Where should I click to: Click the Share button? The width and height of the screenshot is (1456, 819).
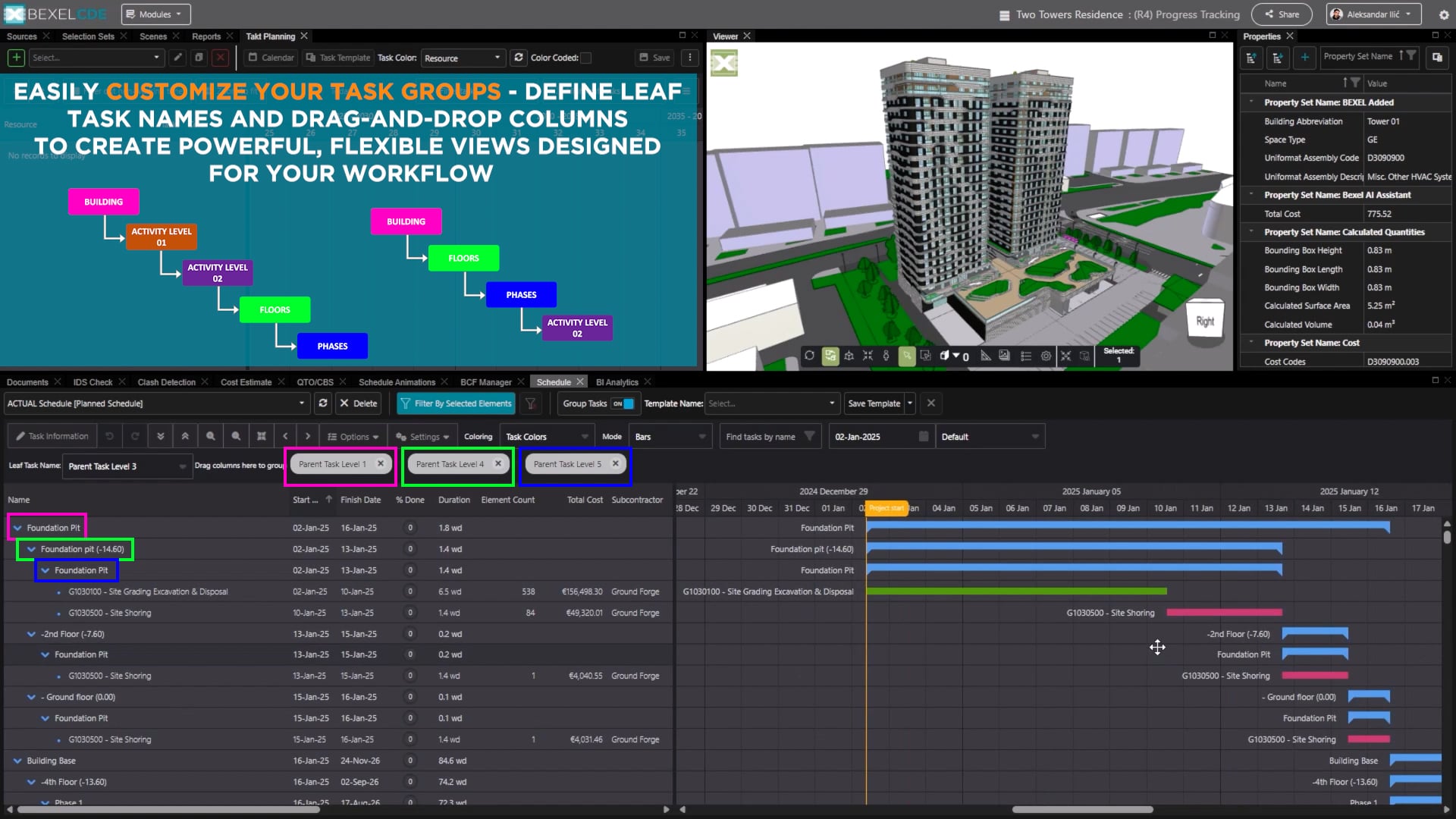click(x=1282, y=14)
